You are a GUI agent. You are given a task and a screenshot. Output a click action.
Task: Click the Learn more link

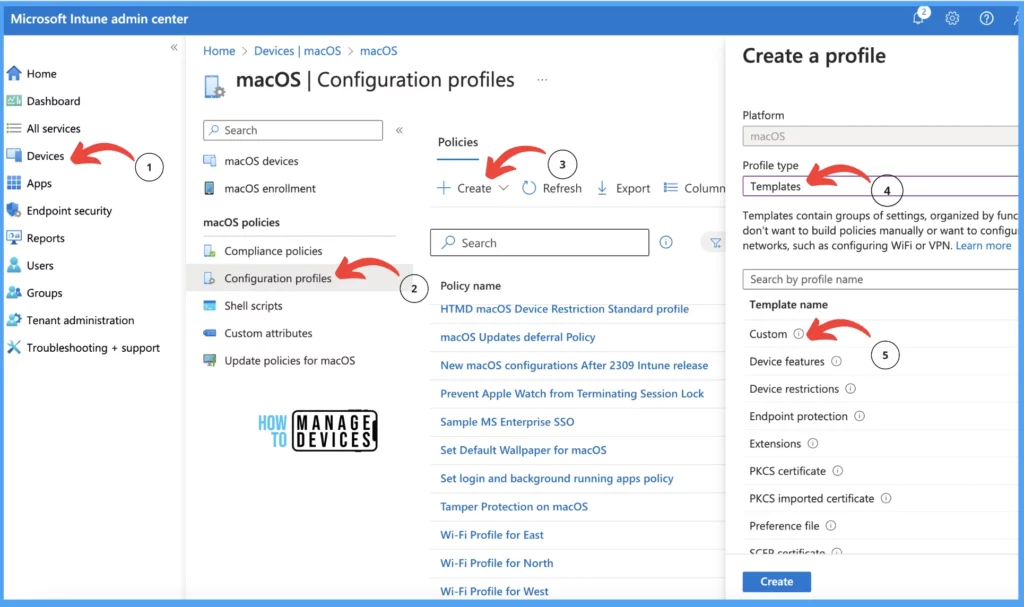[x=983, y=246]
